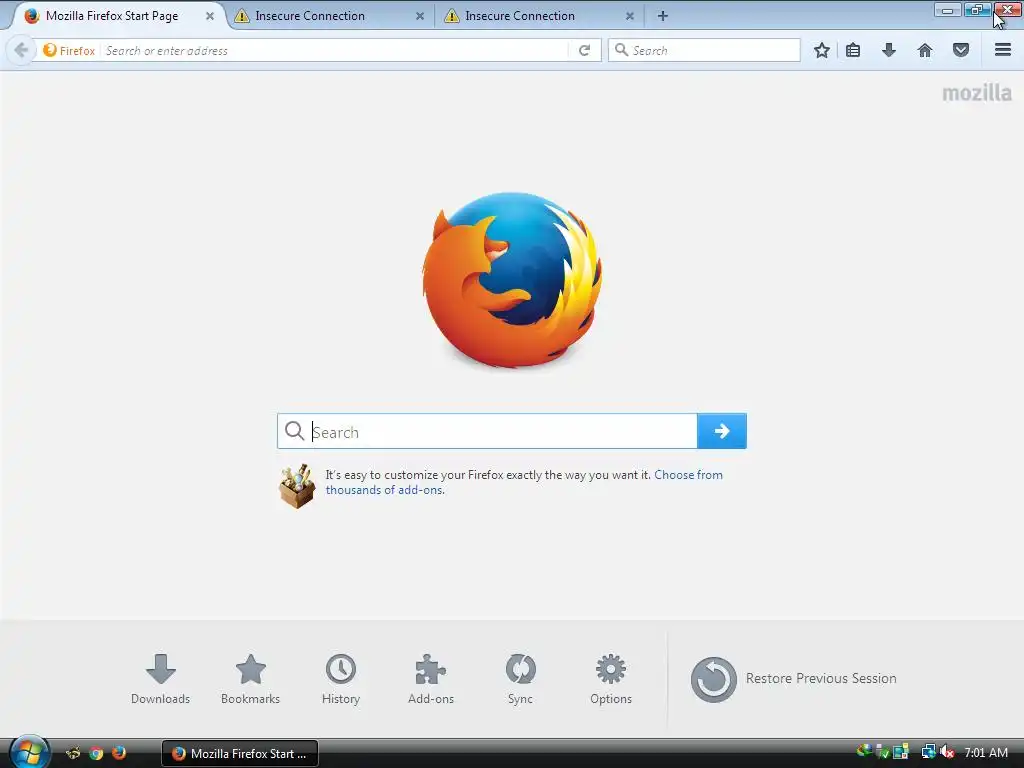Click the 'Search or enter address' URL bar
The image size is (1024, 768).
334,50
